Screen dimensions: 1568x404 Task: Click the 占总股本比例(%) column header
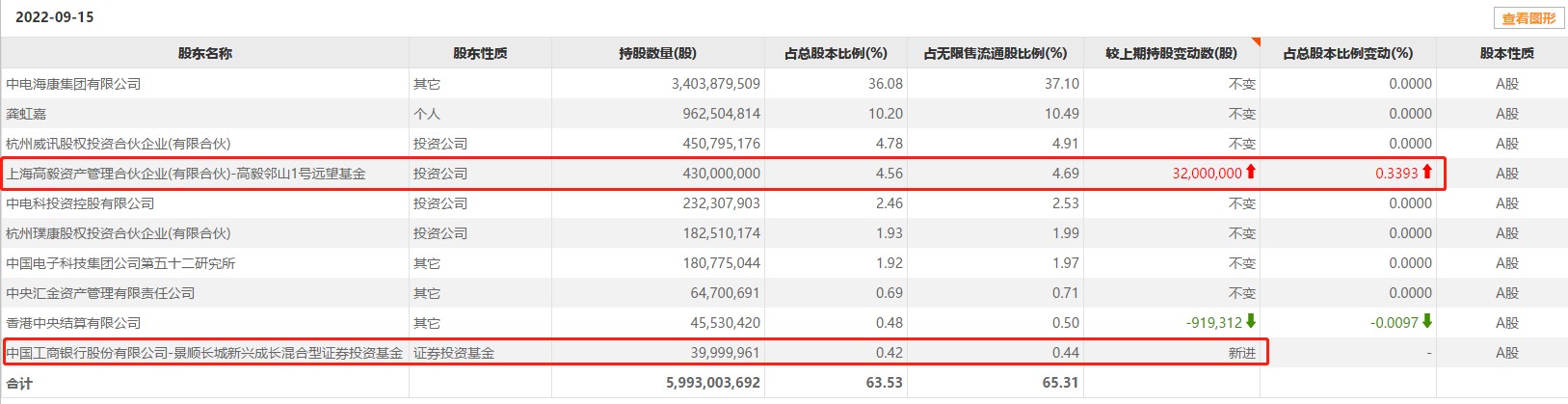(x=836, y=53)
